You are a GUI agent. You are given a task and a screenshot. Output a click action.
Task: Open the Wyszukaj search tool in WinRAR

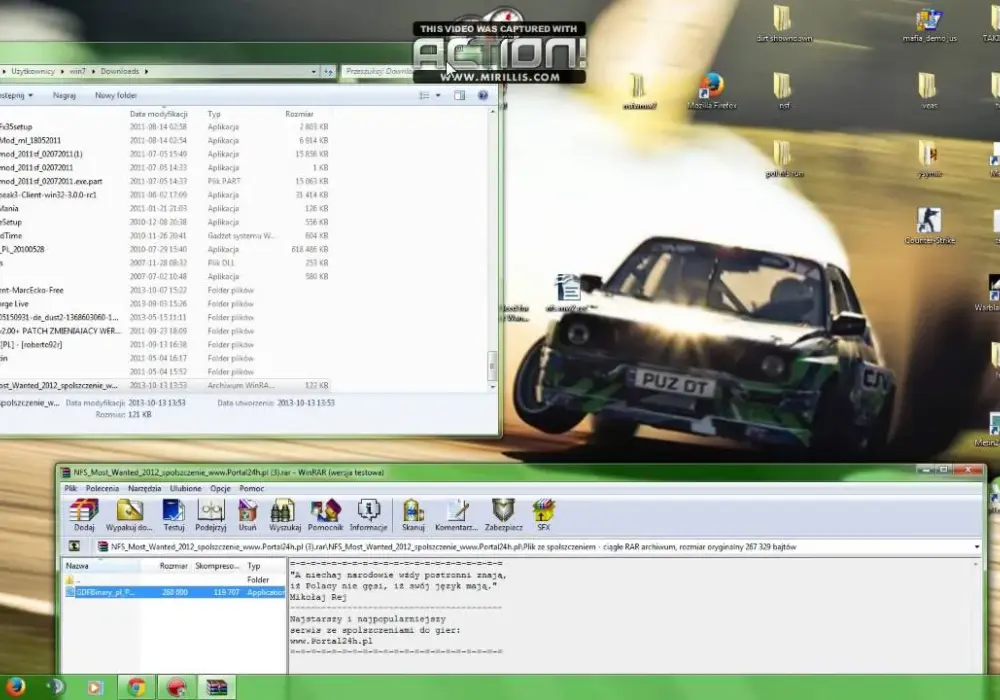[284, 515]
